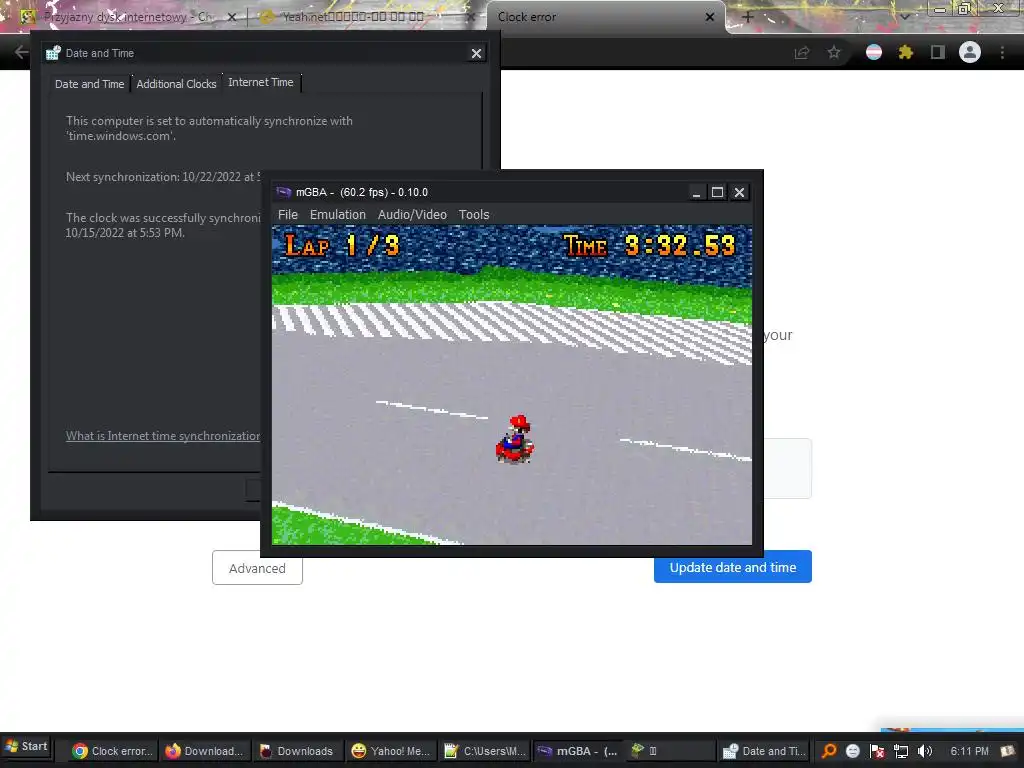Click the tray icon right of clock
Screen dimensions: 1024x768
click(1008, 751)
